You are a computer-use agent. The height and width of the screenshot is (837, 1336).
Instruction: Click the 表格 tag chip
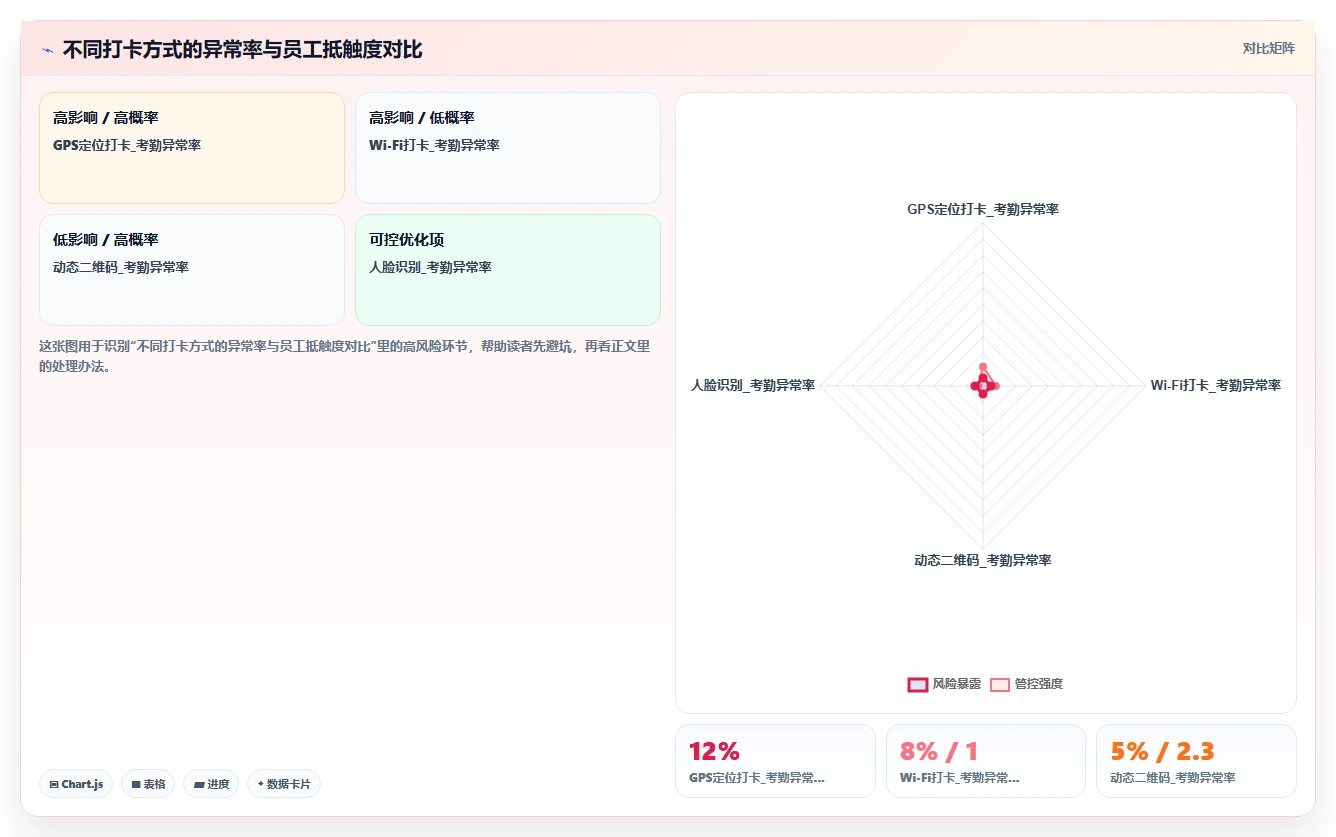(148, 784)
